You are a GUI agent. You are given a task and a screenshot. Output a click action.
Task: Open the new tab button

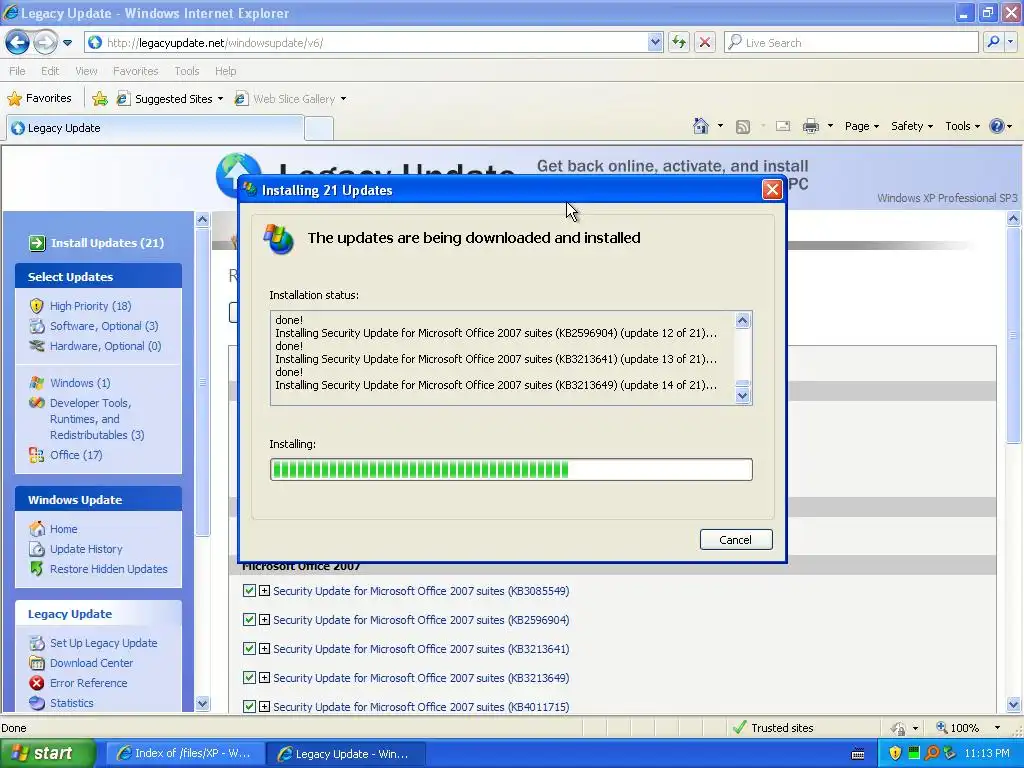pos(319,129)
